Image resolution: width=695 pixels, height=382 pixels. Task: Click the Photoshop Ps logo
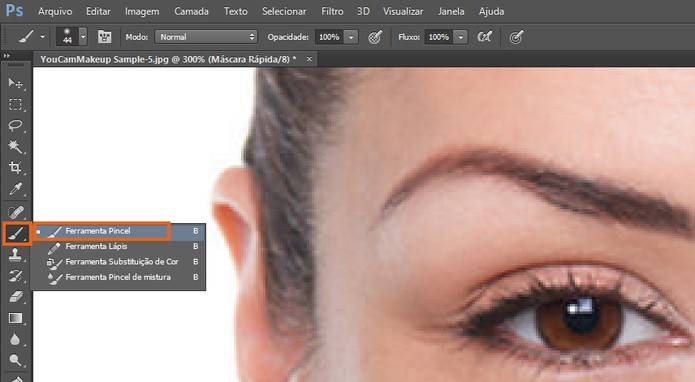click(14, 11)
